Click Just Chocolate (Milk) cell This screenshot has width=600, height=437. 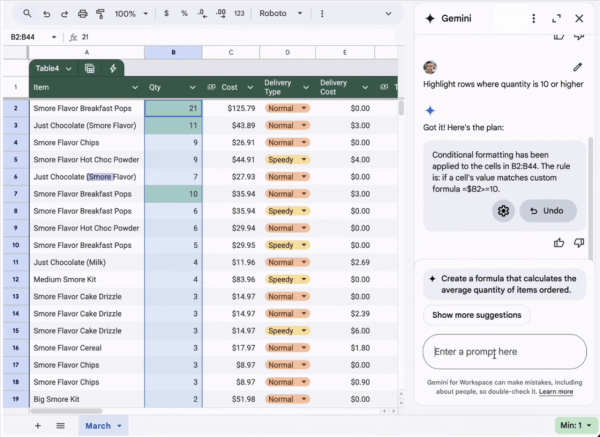87,262
